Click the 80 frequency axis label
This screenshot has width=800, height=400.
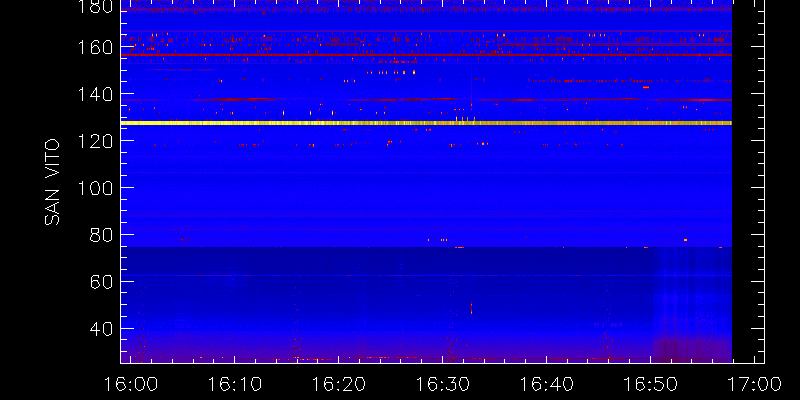click(101, 235)
